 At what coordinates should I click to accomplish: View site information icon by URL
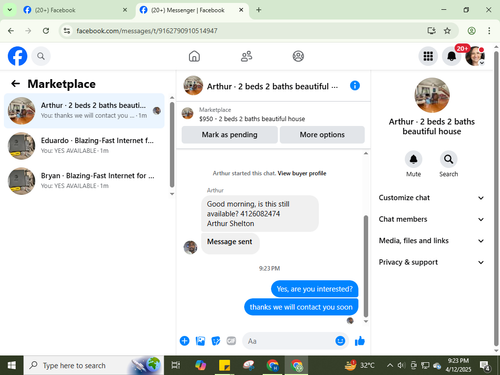67,31
